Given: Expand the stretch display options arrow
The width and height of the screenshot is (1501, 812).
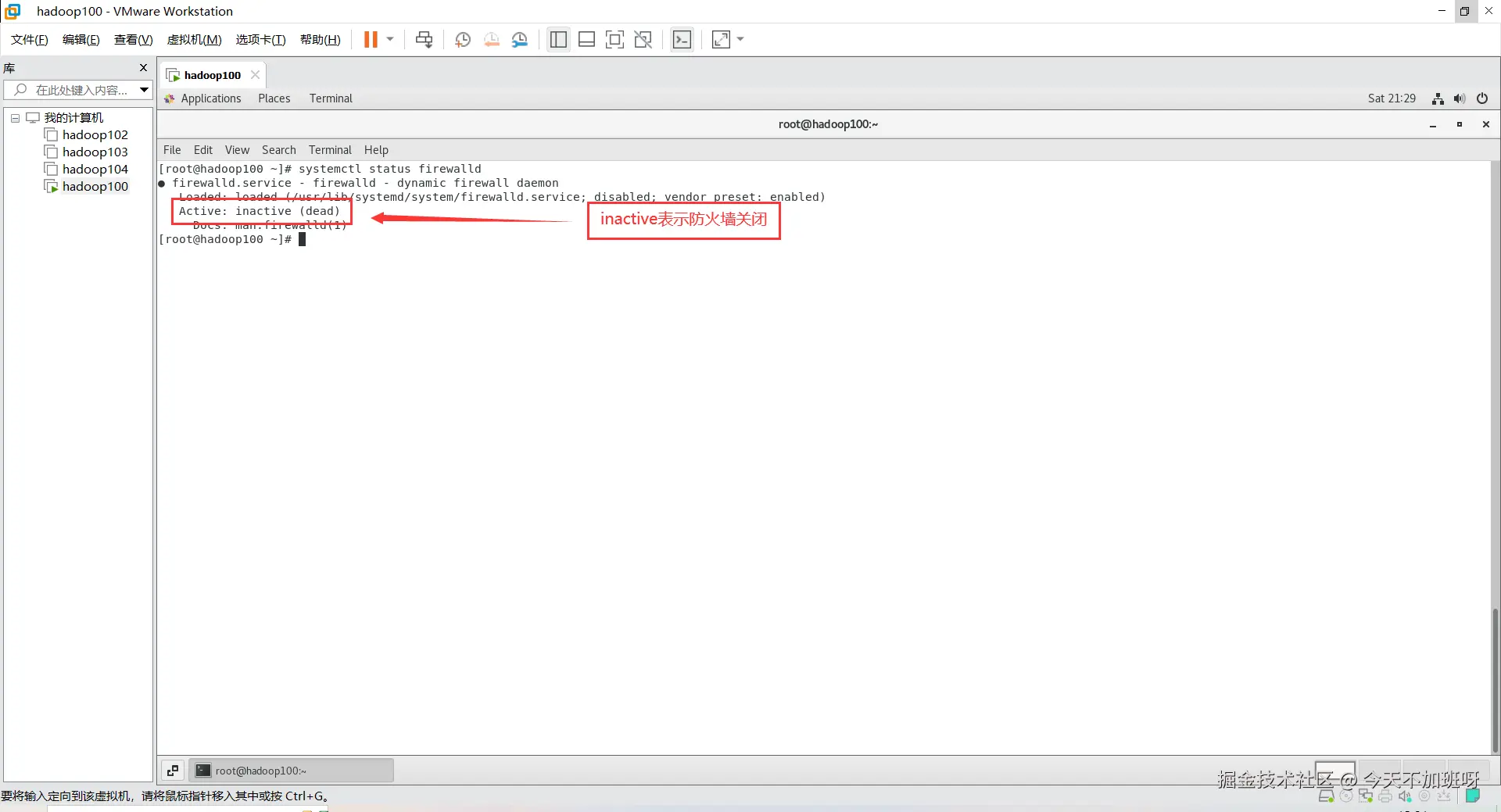Looking at the screenshot, I should coord(740,40).
